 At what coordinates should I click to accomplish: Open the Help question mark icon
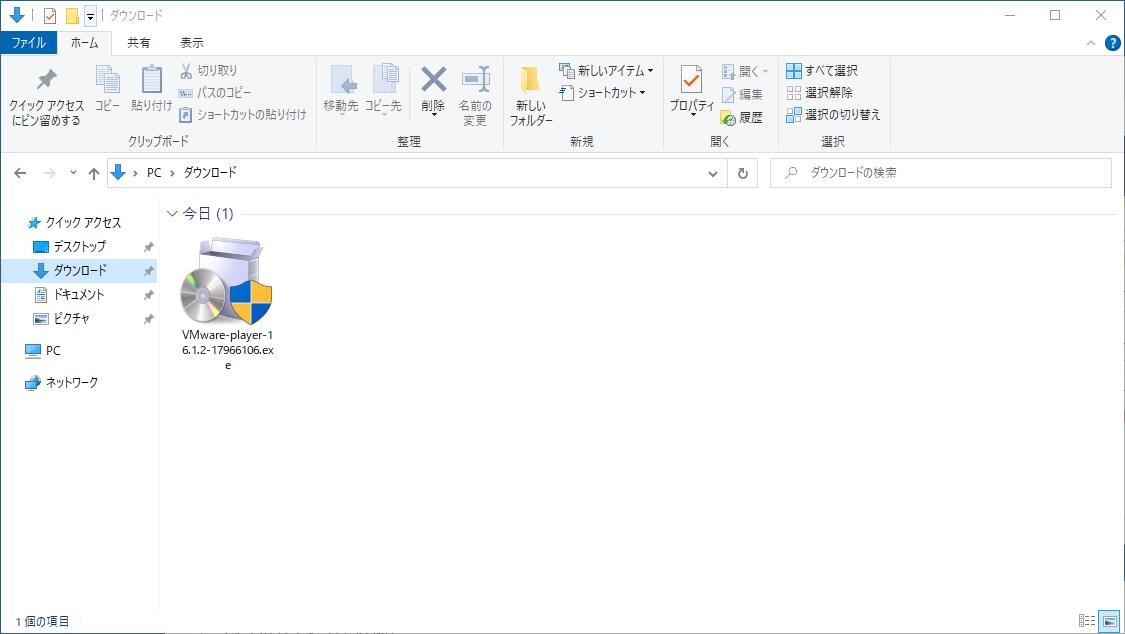(x=1112, y=43)
